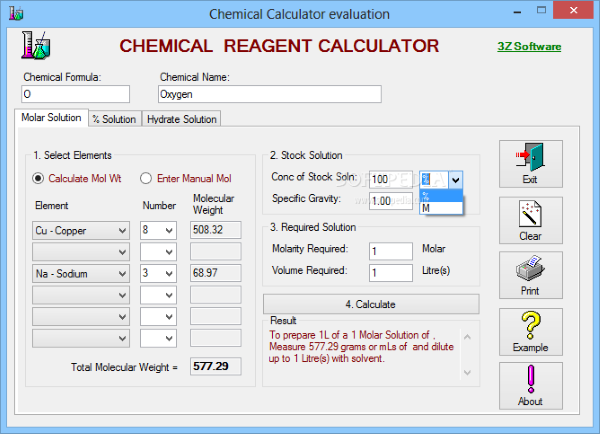Click the title bar application icon
600x434 pixels.
[14, 14]
